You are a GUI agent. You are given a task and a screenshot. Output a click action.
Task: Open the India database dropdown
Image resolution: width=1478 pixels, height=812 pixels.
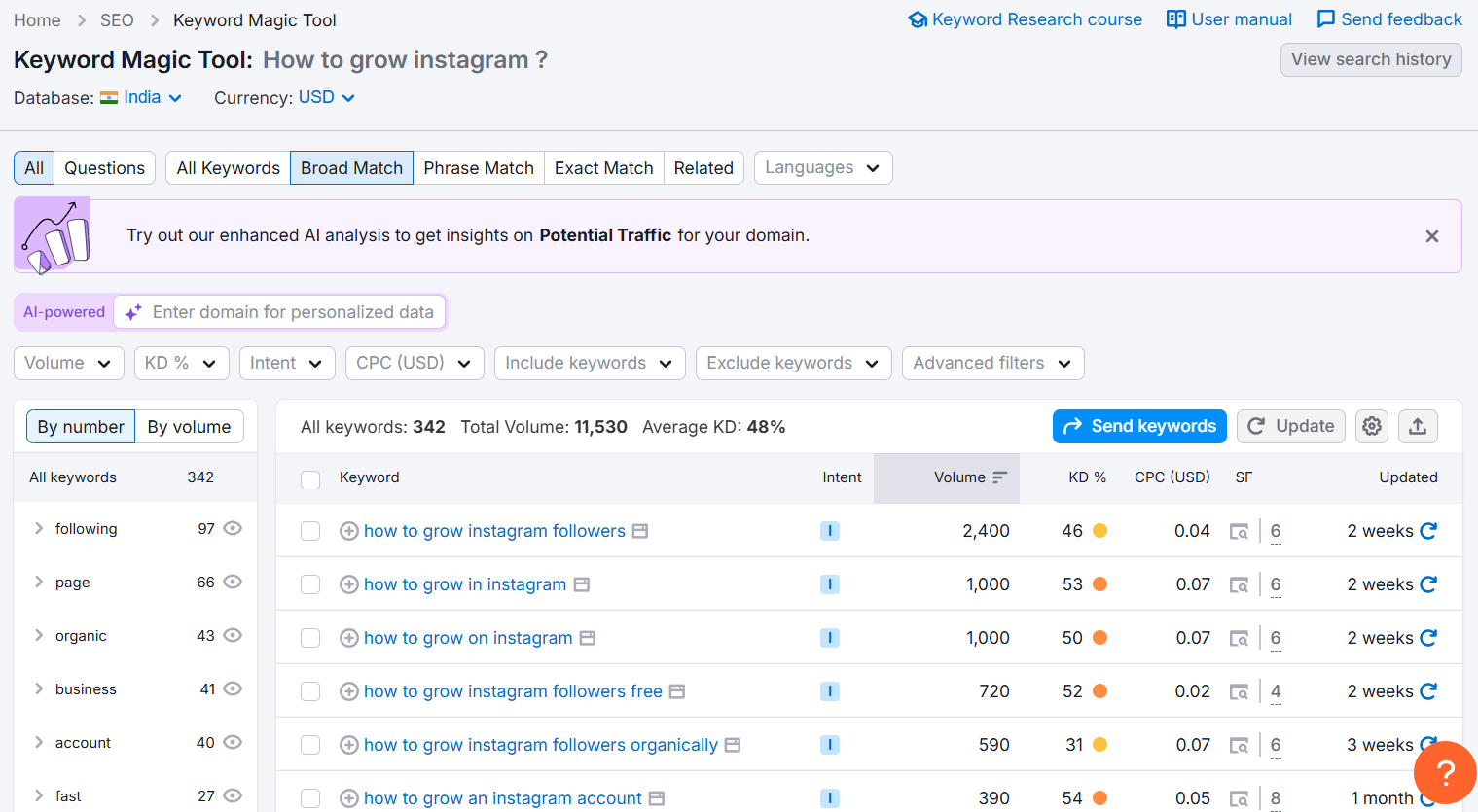(141, 97)
